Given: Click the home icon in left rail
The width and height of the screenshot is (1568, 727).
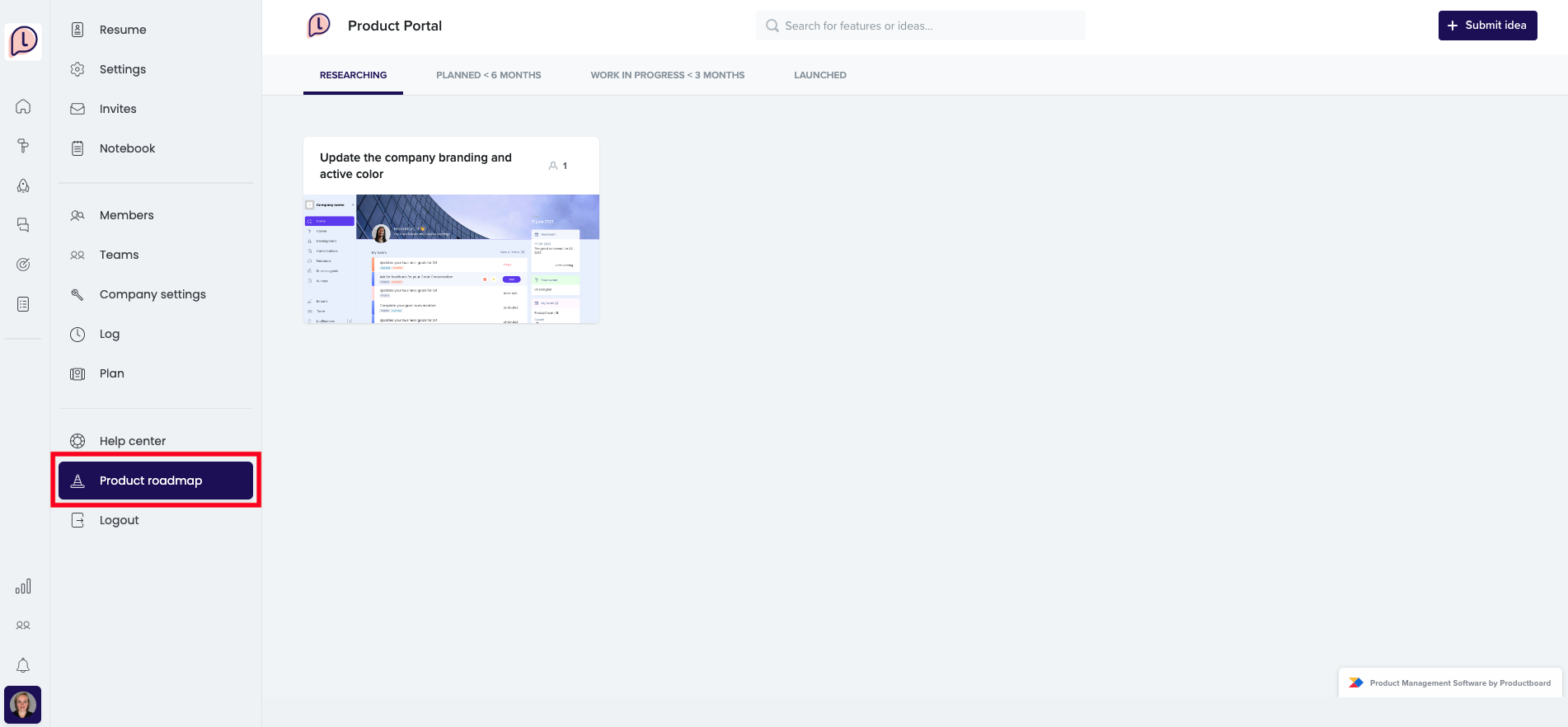Looking at the screenshot, I should [x=23, y=106].
